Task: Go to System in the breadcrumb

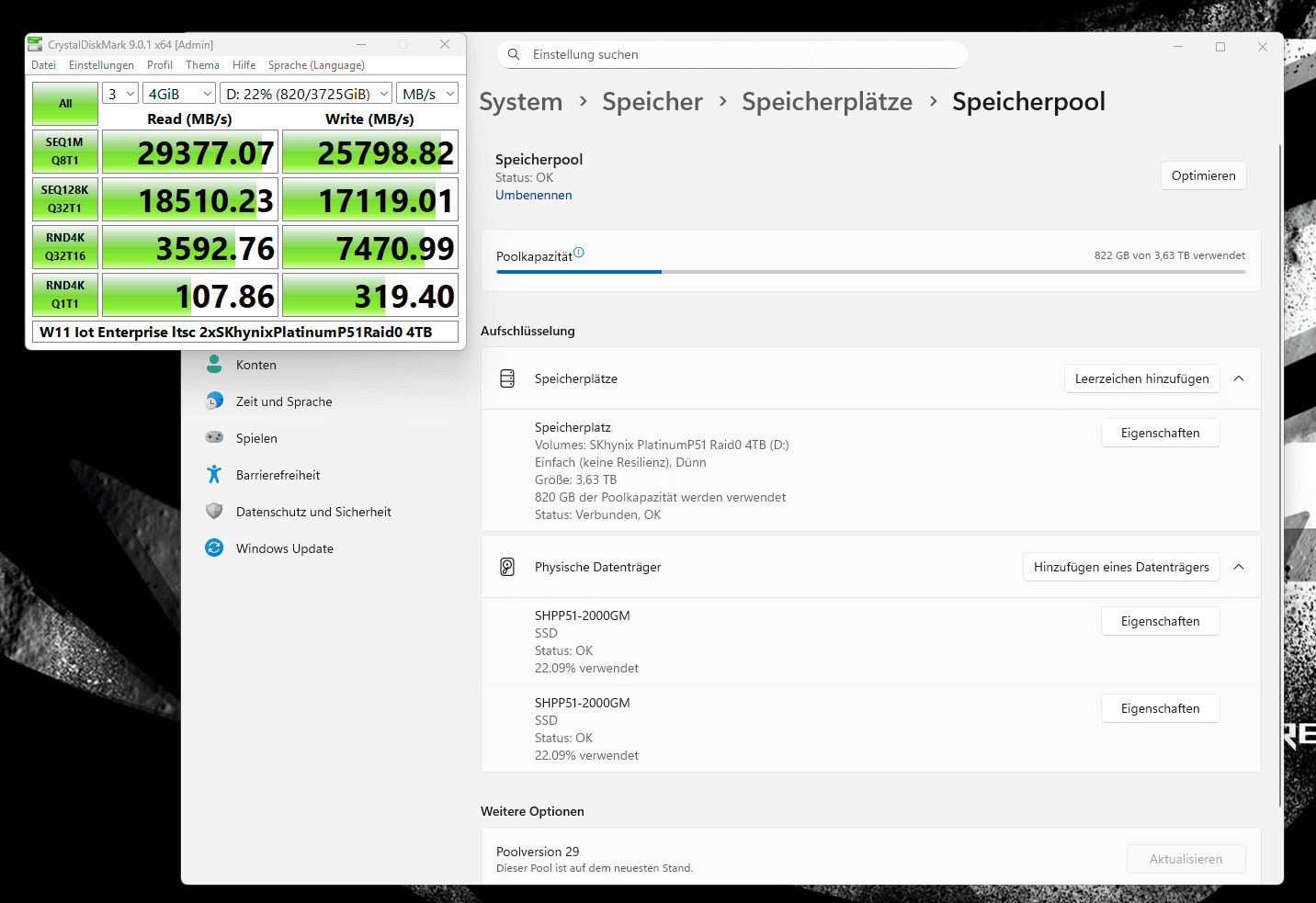Action: point(521,102)
